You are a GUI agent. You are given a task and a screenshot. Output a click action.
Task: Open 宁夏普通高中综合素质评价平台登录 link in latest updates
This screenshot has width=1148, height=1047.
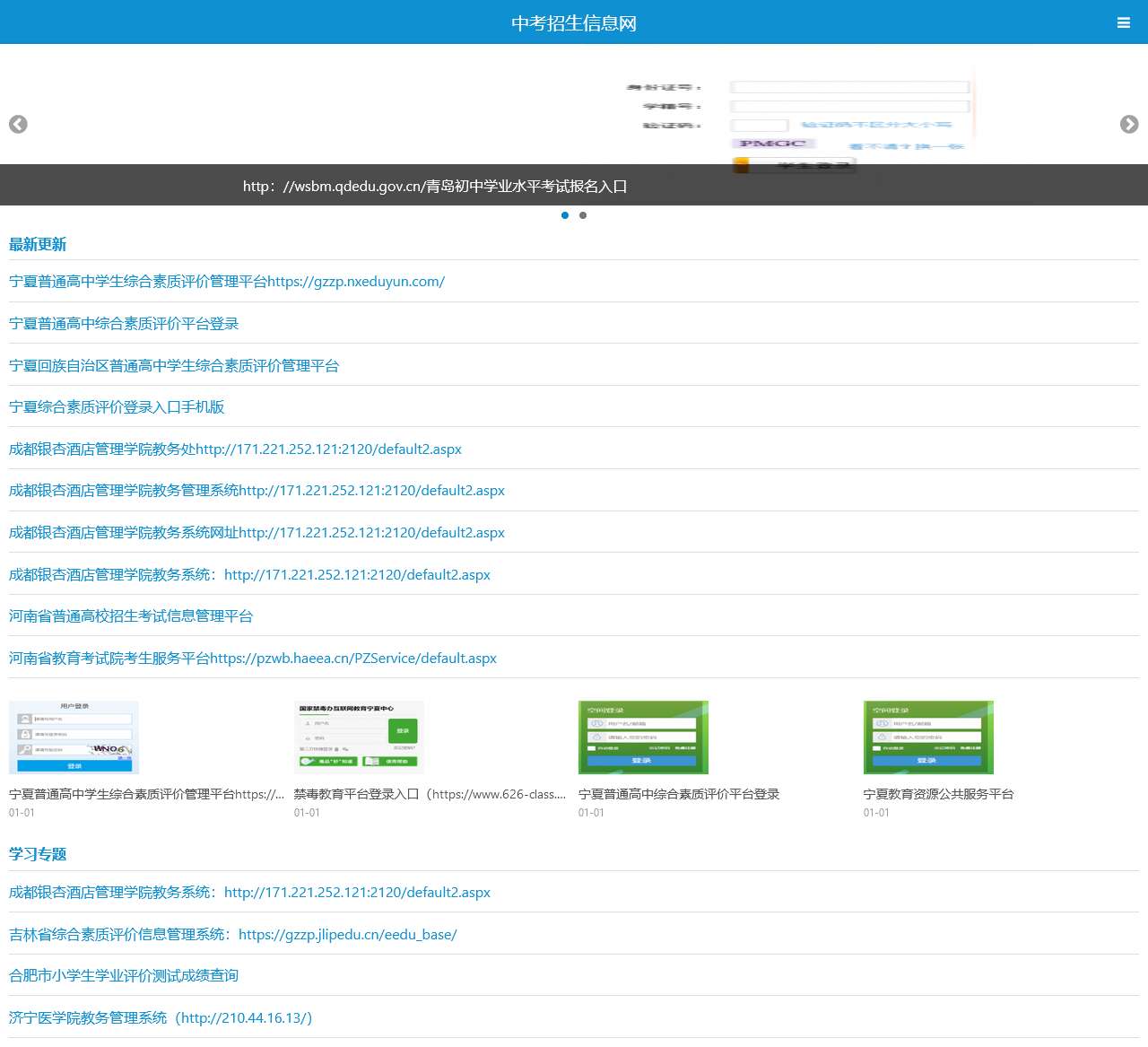(124, 324)
